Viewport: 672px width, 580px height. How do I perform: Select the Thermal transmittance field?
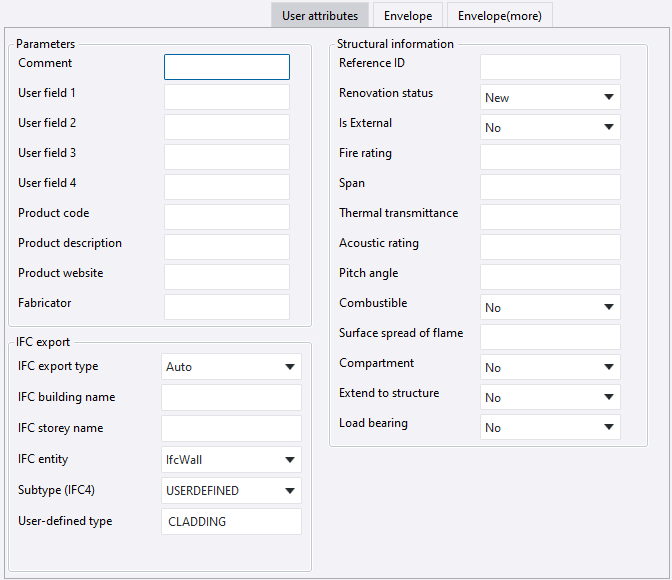[x=550, y=217]
